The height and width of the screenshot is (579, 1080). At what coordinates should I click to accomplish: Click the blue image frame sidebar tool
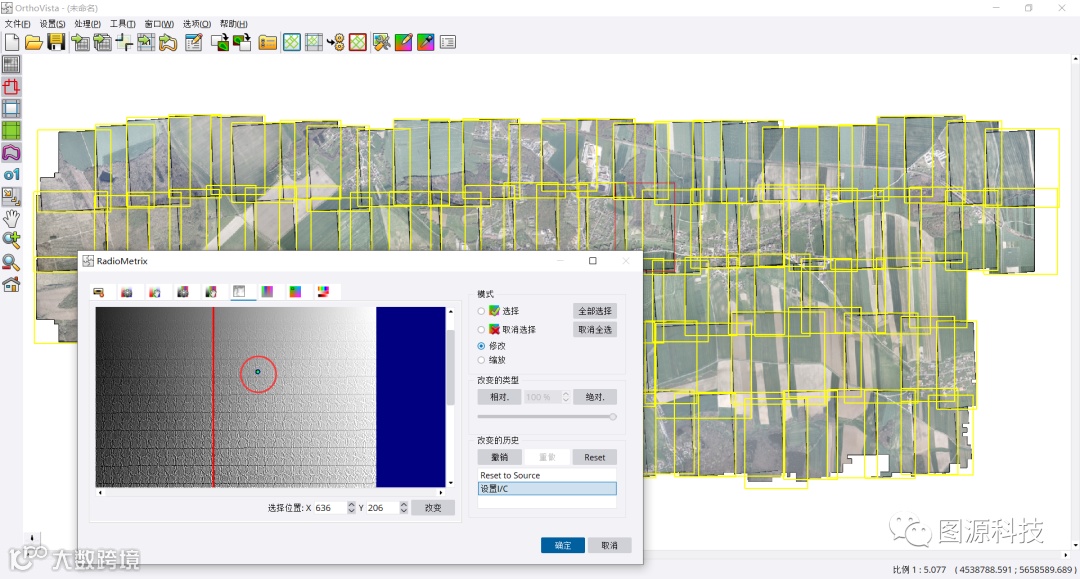11,109
